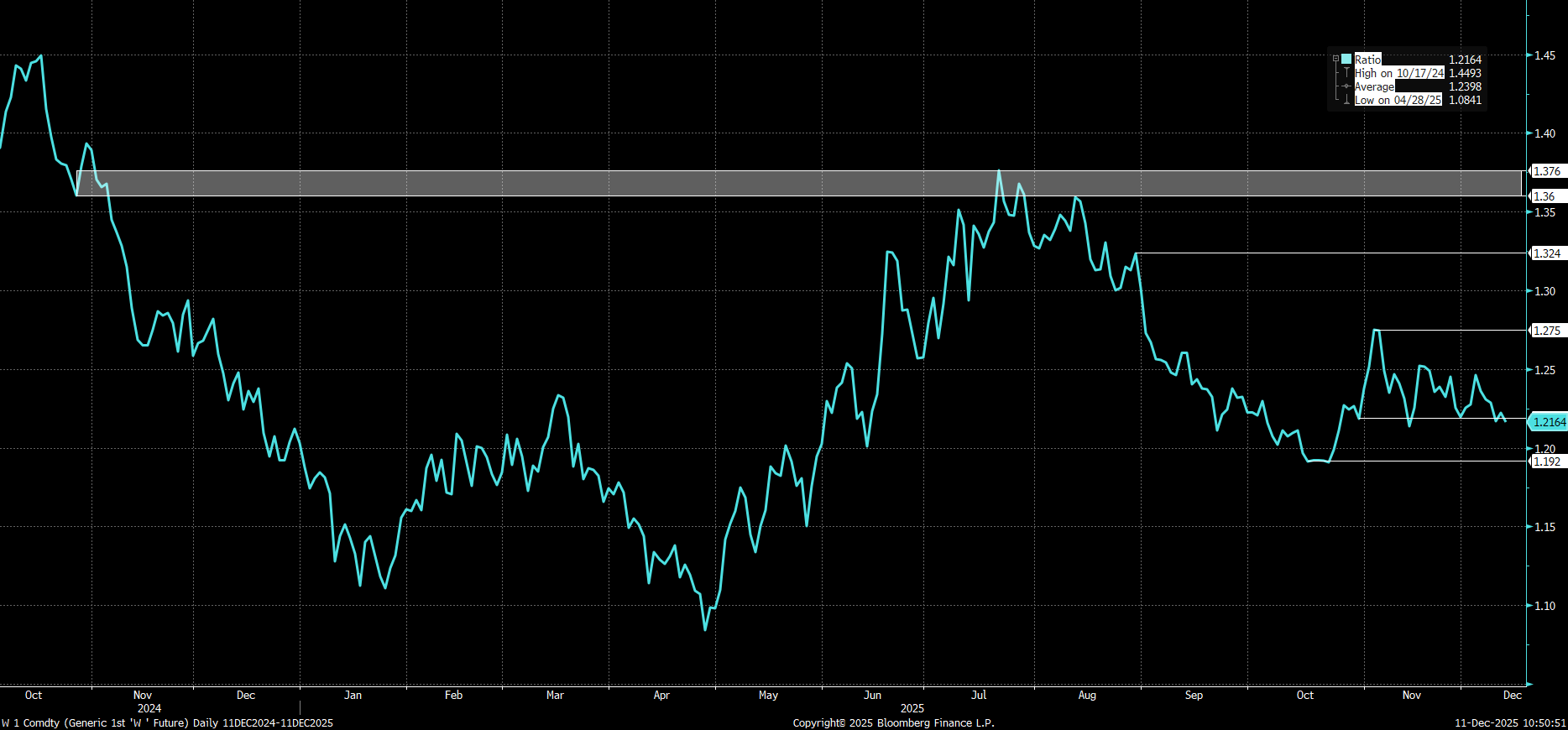The width and height of the screenshot is (1568, 730).
Task: Click the cyan Ratio color swatch
Action: click(x=1346, y=60)
